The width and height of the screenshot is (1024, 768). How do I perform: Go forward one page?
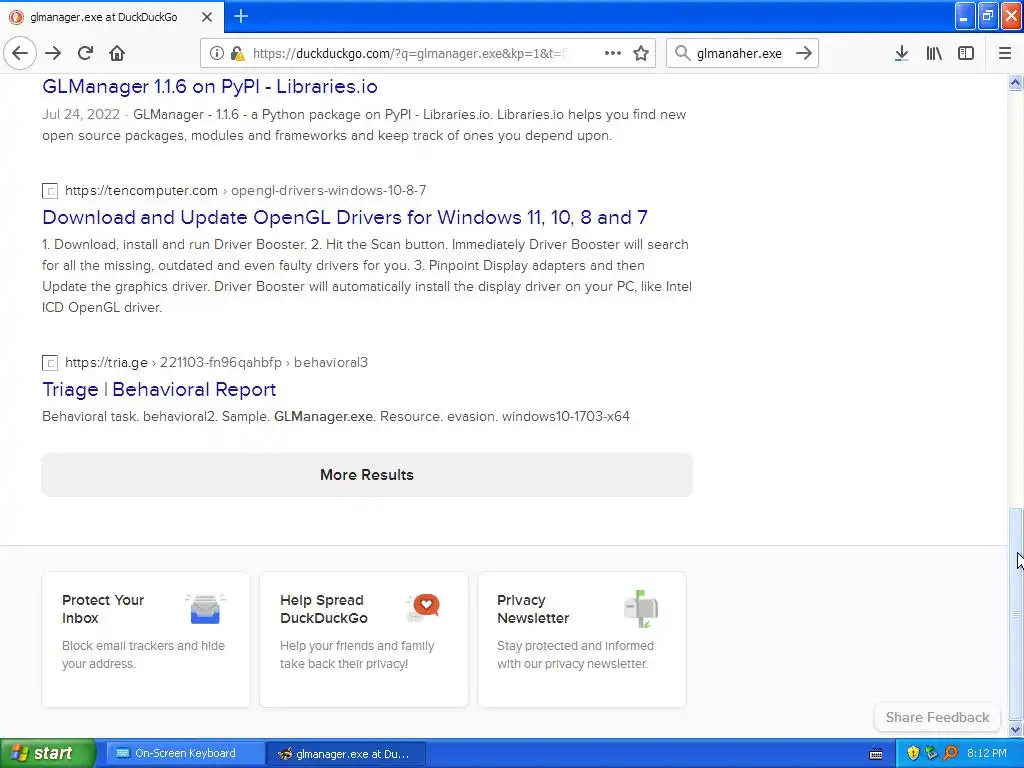[53, 53]
